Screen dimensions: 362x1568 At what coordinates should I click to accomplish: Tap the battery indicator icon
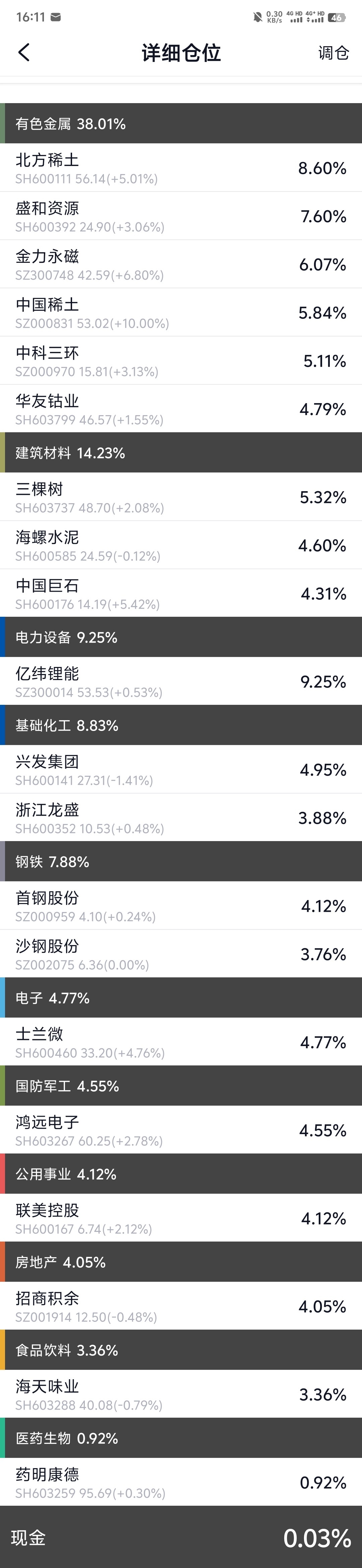337,17
